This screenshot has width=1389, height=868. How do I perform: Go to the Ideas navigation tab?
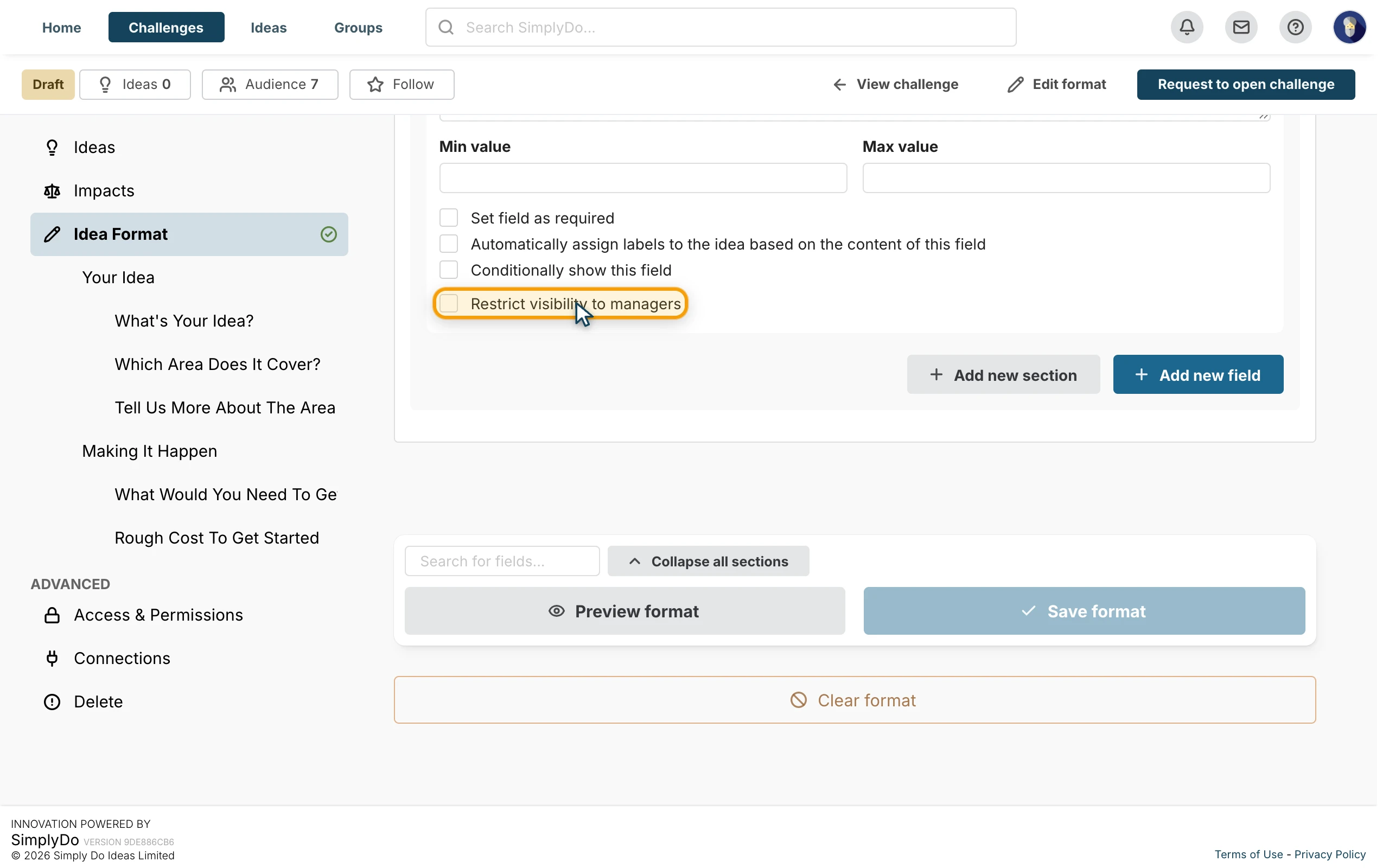pyautogui.click(x=269, y=27)
